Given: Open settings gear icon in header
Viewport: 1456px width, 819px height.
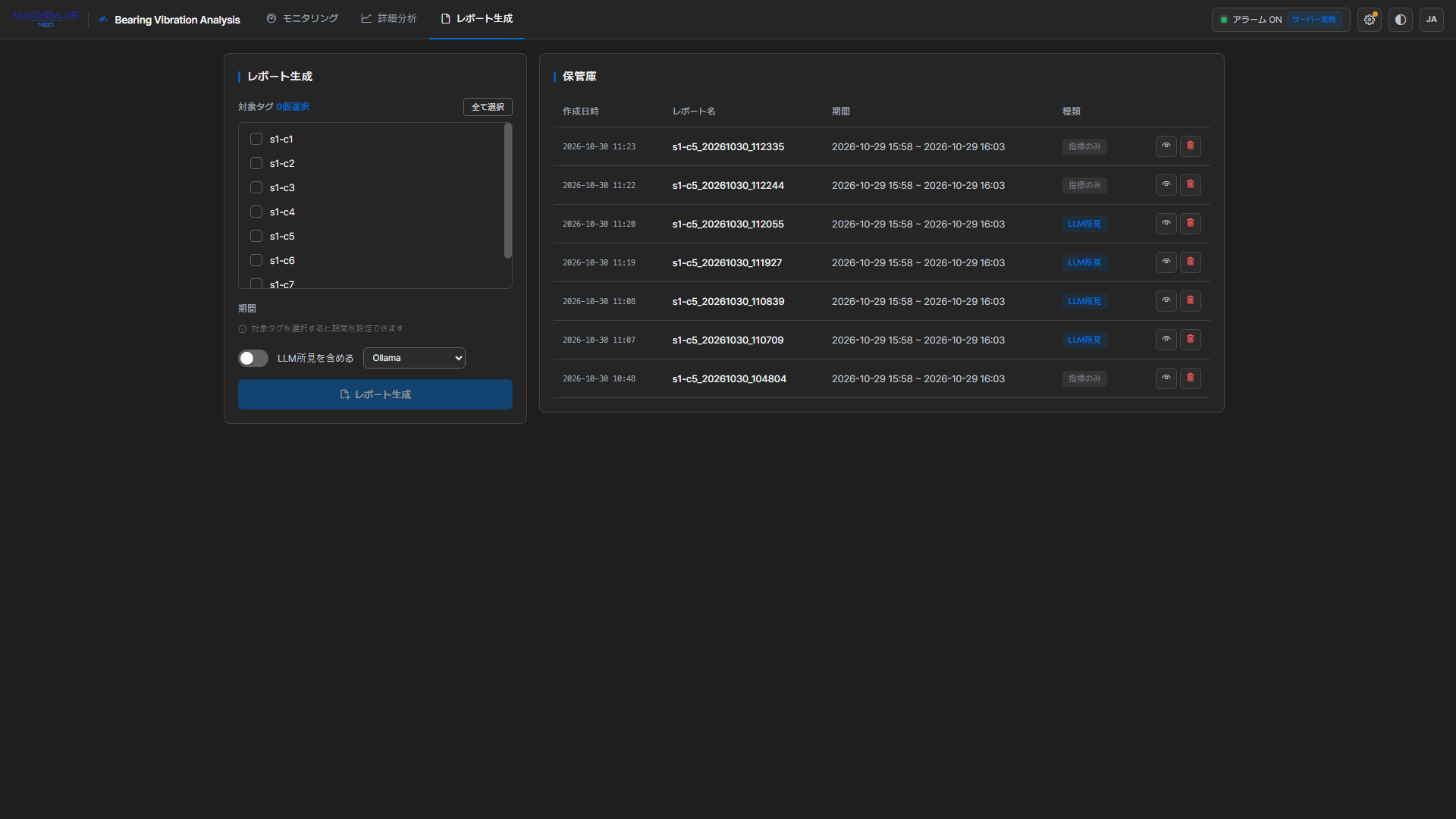Looking at the screenshot, I should pos(1370,20).
